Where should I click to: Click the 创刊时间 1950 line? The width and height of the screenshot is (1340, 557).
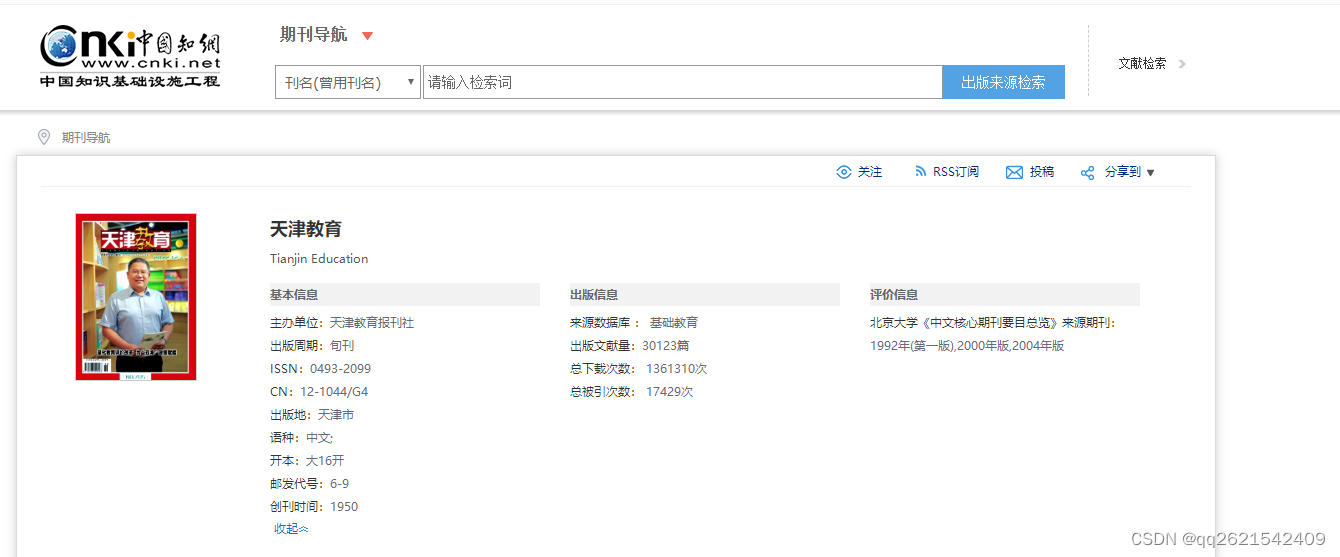(314, 507)
